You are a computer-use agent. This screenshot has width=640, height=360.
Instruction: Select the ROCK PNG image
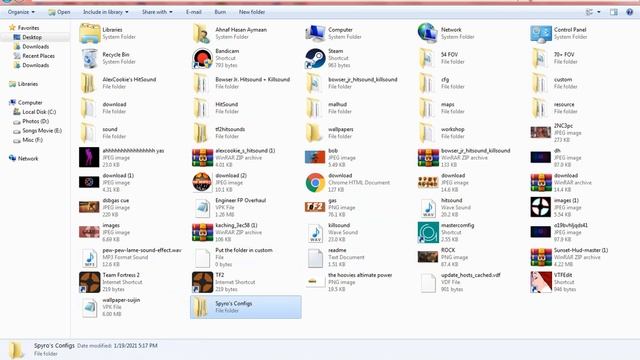[x=443, y=257]
